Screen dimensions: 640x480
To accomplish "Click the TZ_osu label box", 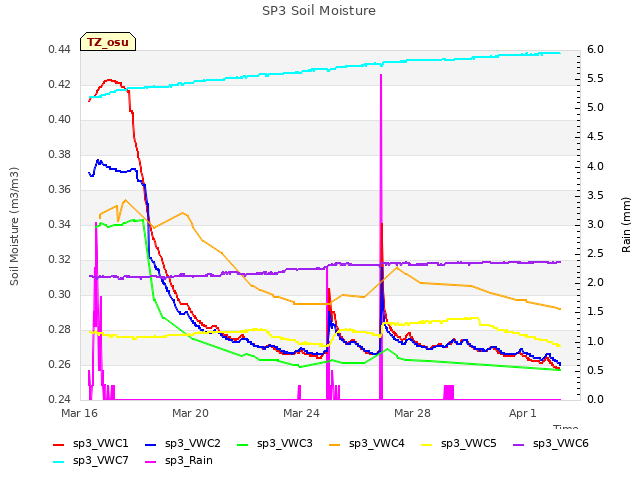I will [x=108, y=42].
